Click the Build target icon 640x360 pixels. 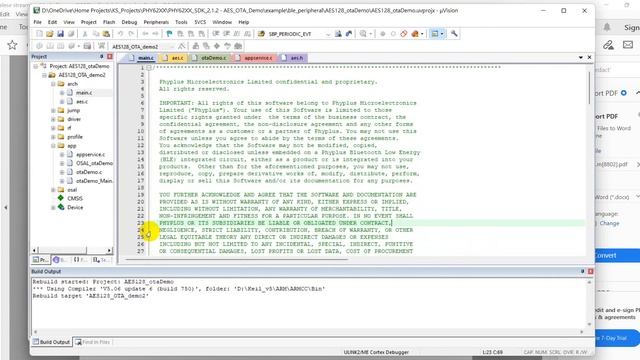[50, 46]
